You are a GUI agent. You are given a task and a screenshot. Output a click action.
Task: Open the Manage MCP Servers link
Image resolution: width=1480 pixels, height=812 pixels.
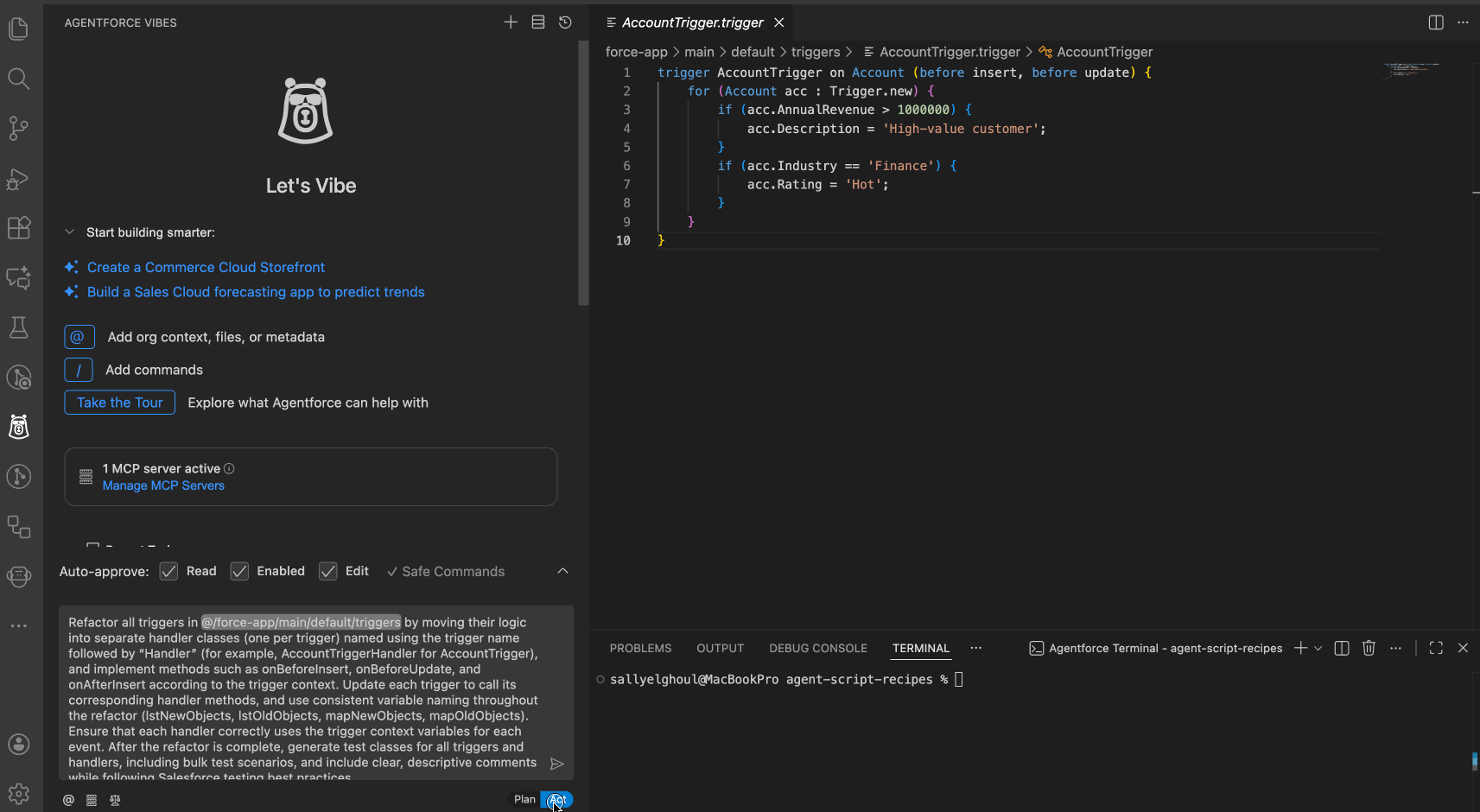pos(162,485)
